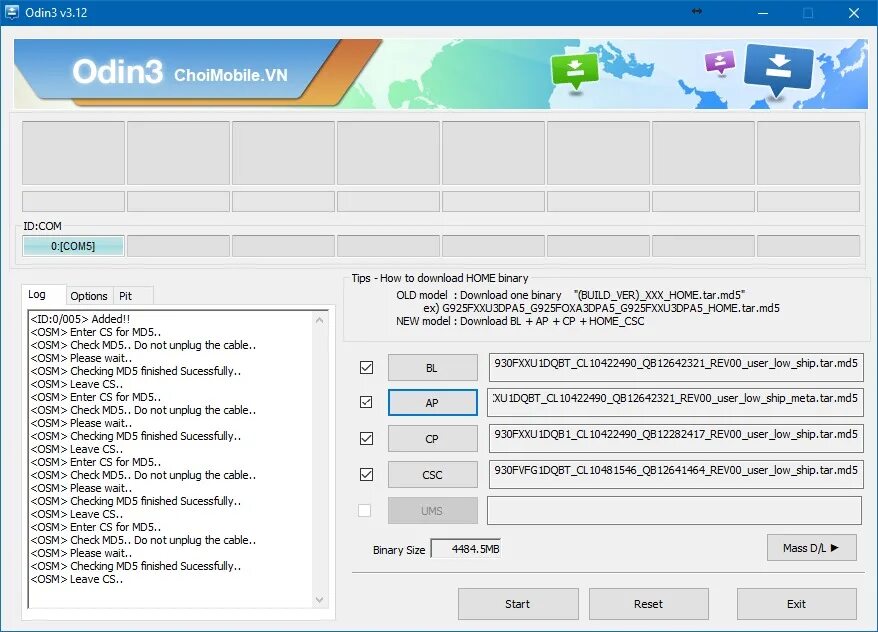Uncheck the CSC file checkbox
The height and width of the screenshot is (632, 878).
tap(366, 474)
